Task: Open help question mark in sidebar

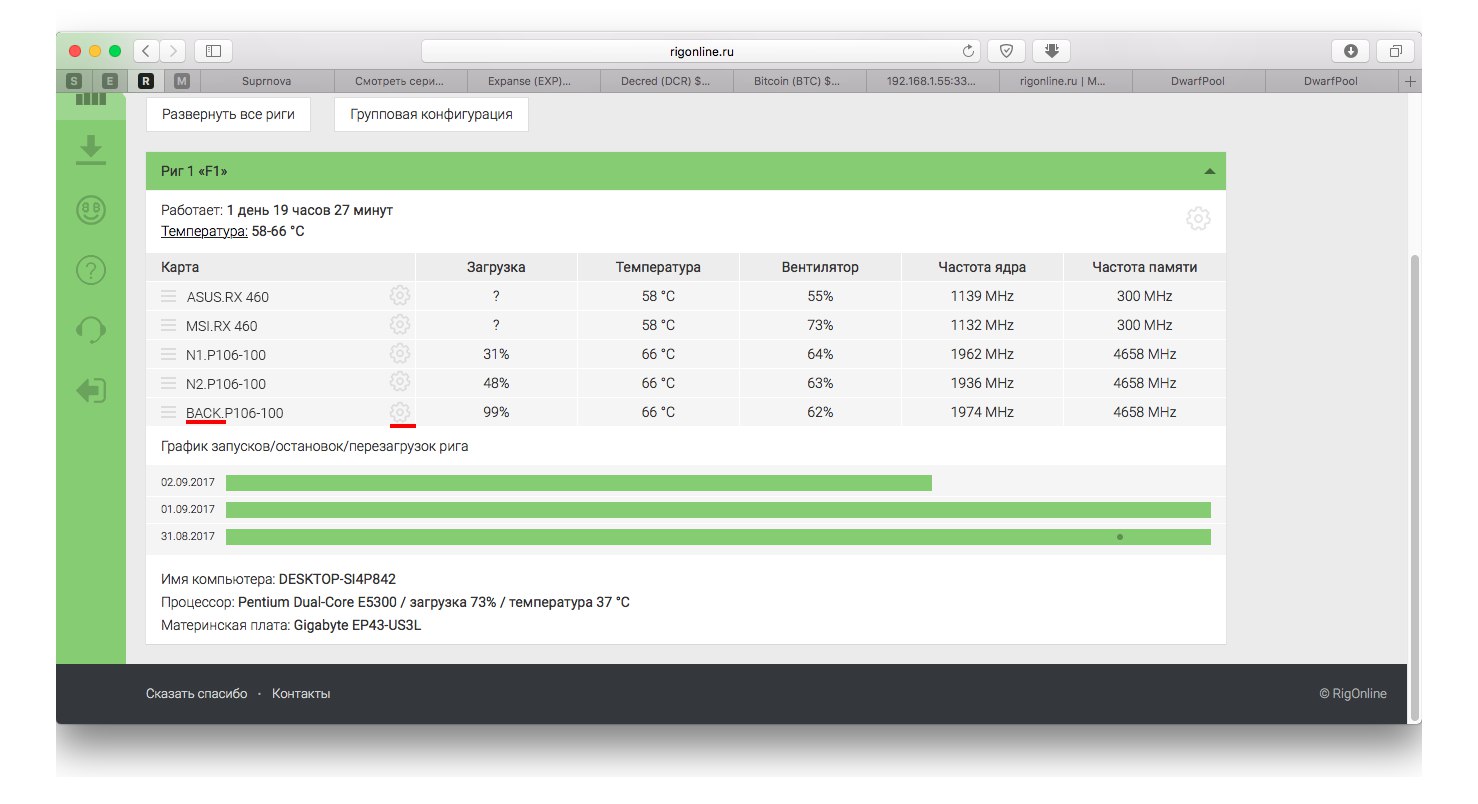Action: (x=91, y=269)
